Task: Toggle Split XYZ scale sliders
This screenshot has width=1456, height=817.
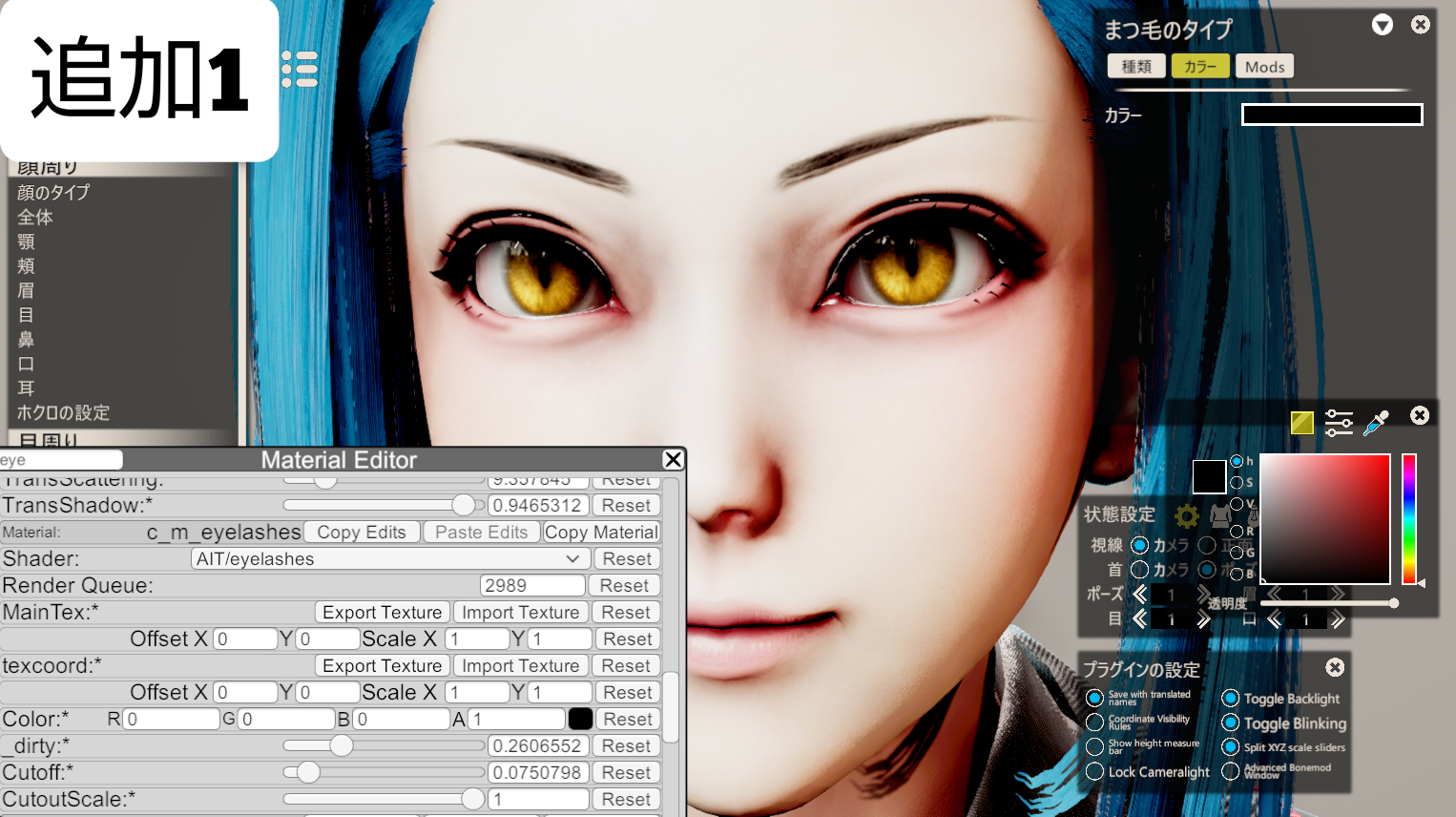Action: (x=1231, y=746)
